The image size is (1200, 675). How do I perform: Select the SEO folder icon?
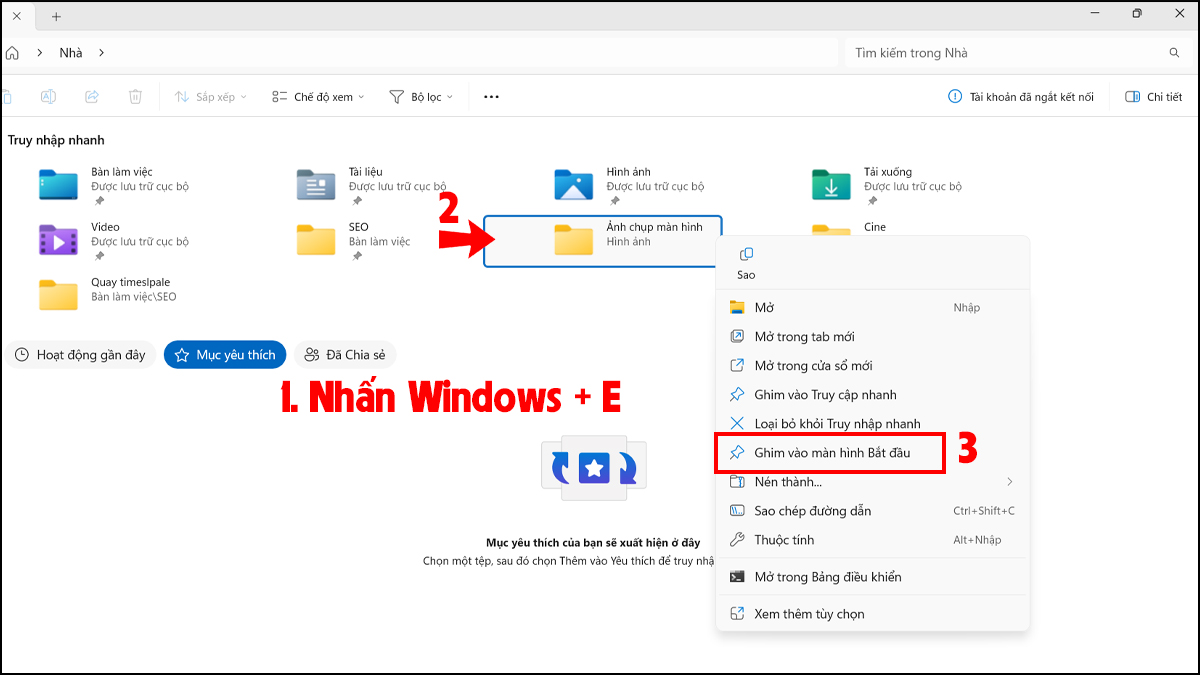point(316,240)
